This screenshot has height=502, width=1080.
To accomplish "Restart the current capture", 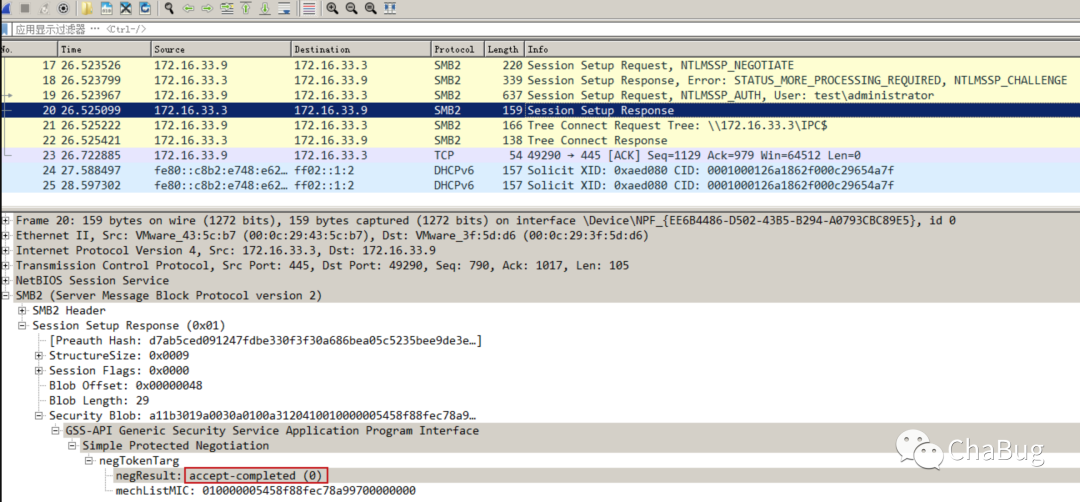I will pos(44,8).
